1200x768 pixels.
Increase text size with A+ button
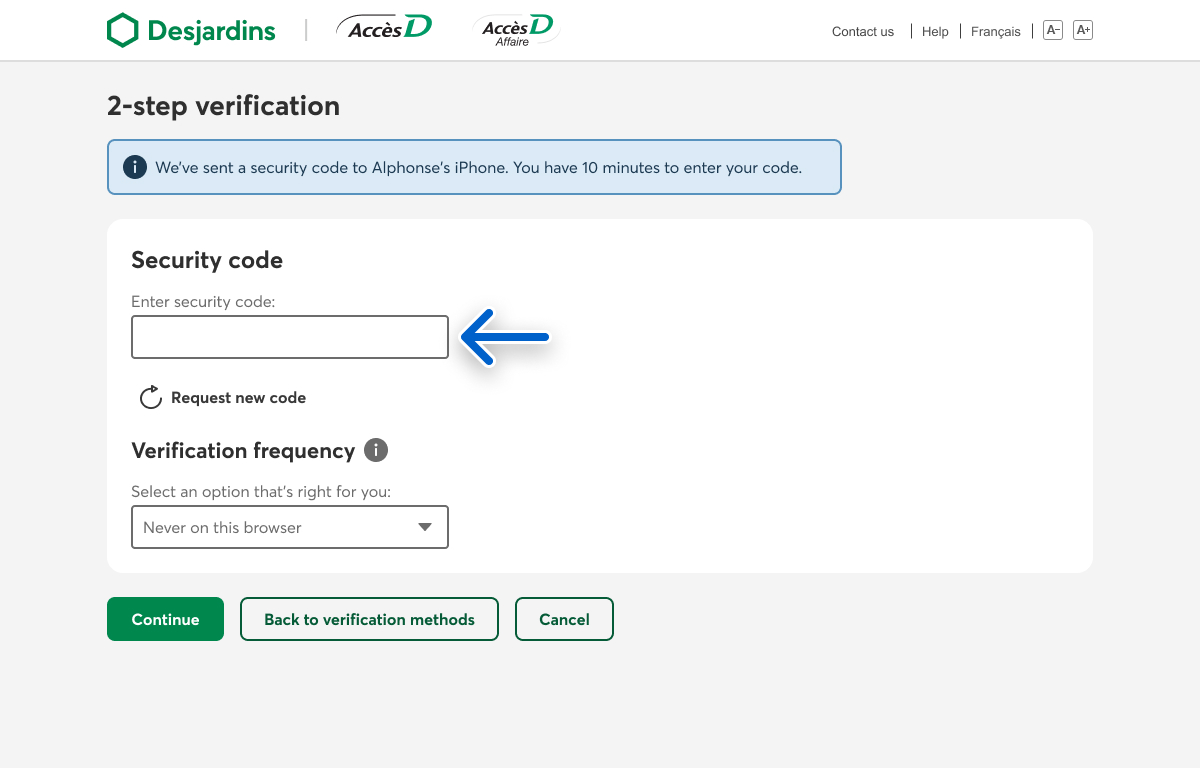tap(1083, 30)
